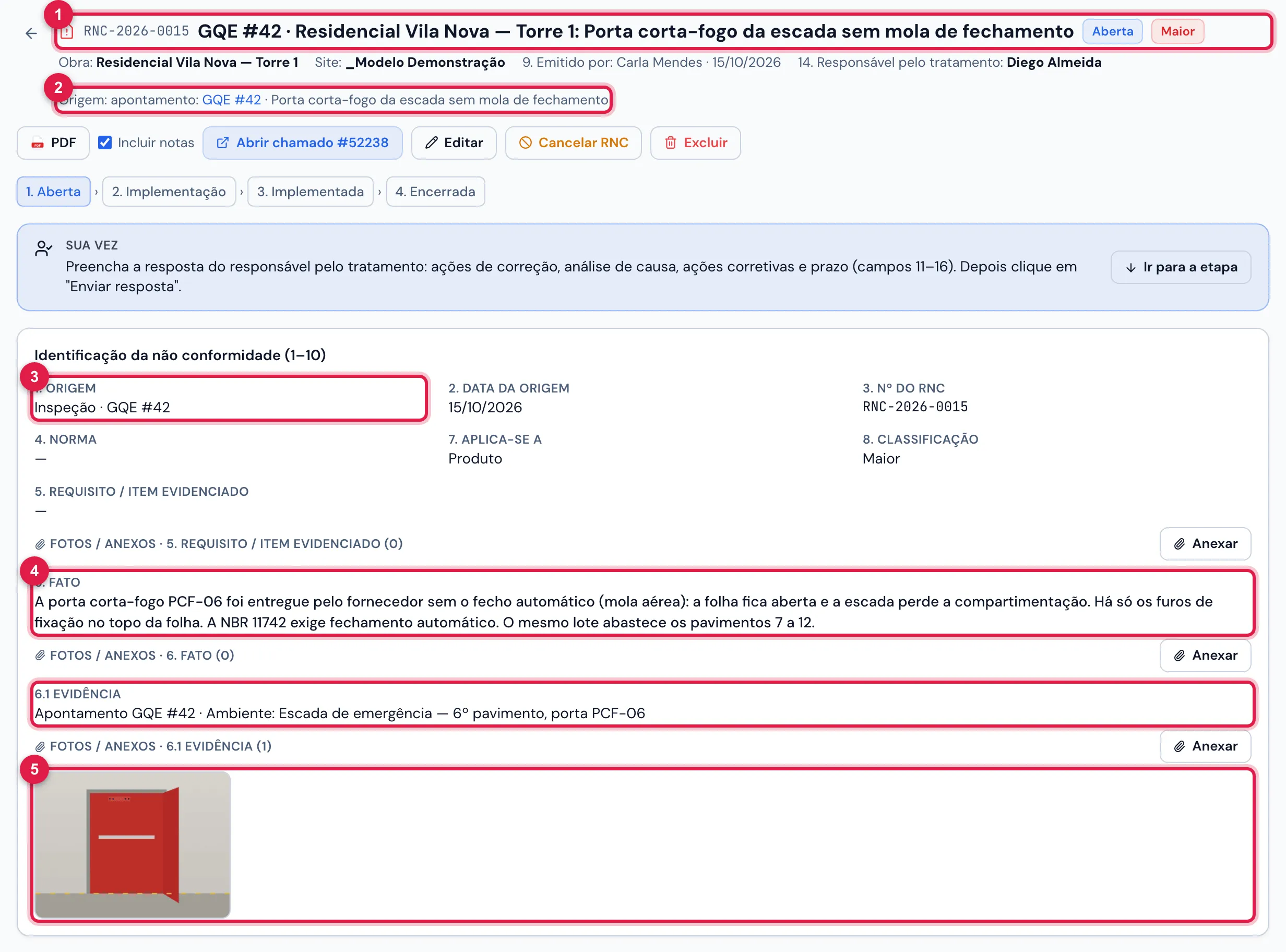1286x952 pixels.
Task: Go back using the left arrow icon
Action: tap(31, 33)
